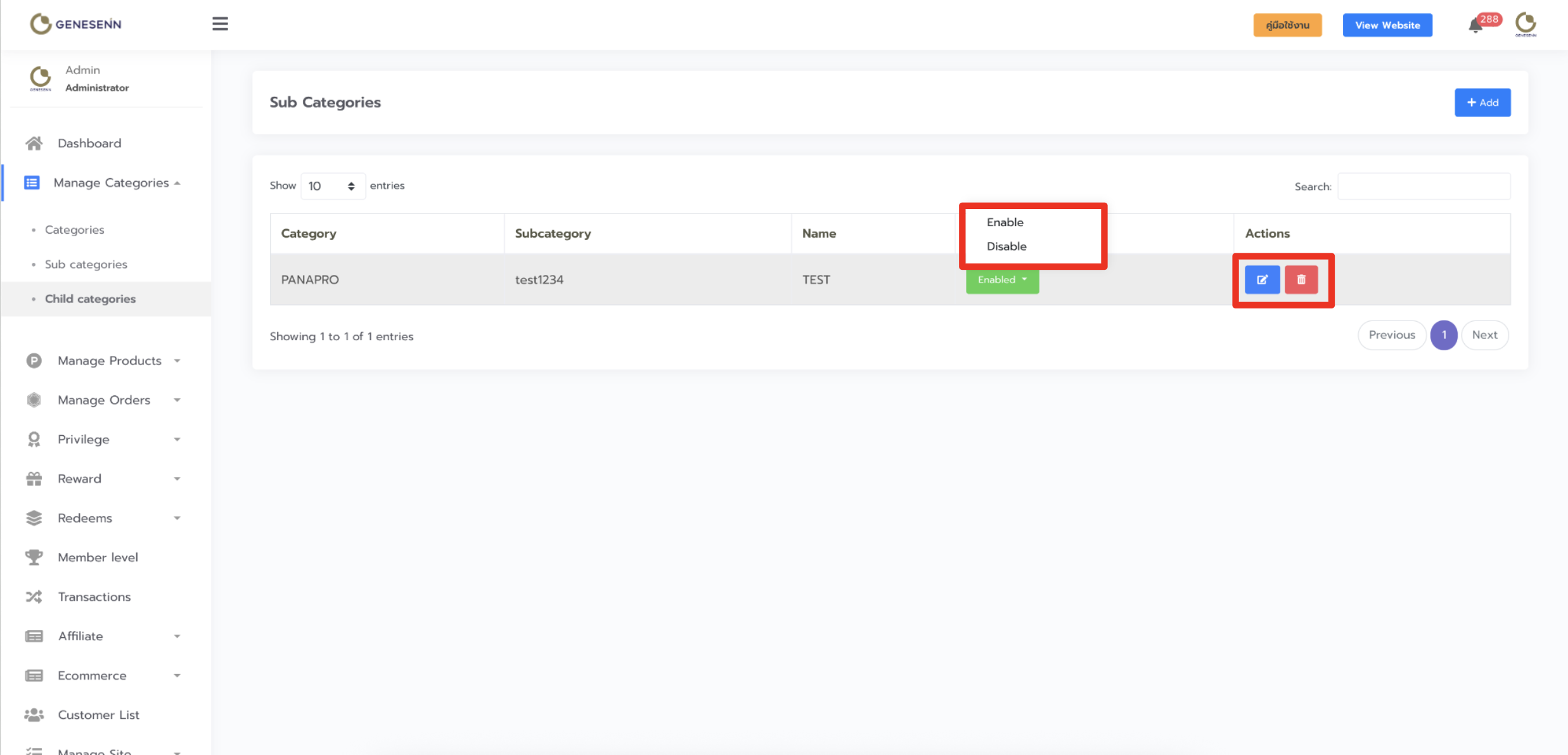Image resolution: width=1568 pixels, height=755 pixels.
Task: Select Enable from the status menu
Action: coord(1005,222)
